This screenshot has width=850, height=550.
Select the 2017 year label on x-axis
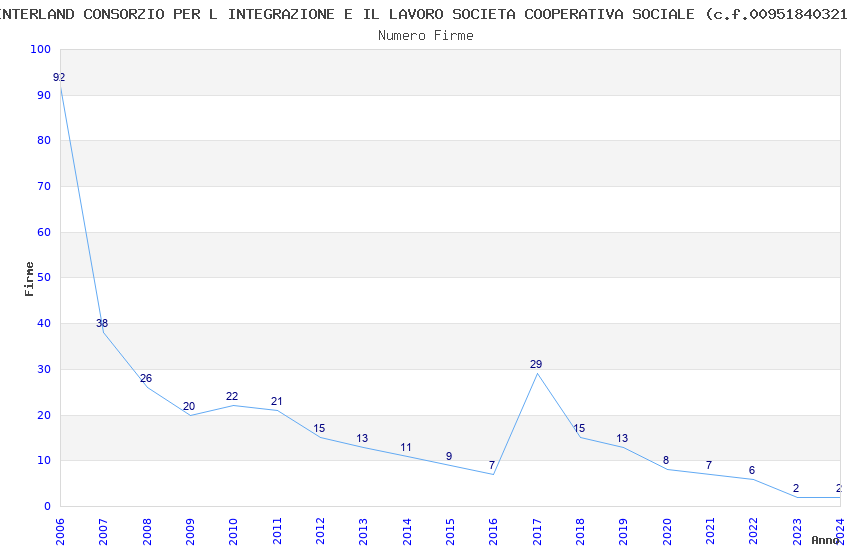point(537,532)
